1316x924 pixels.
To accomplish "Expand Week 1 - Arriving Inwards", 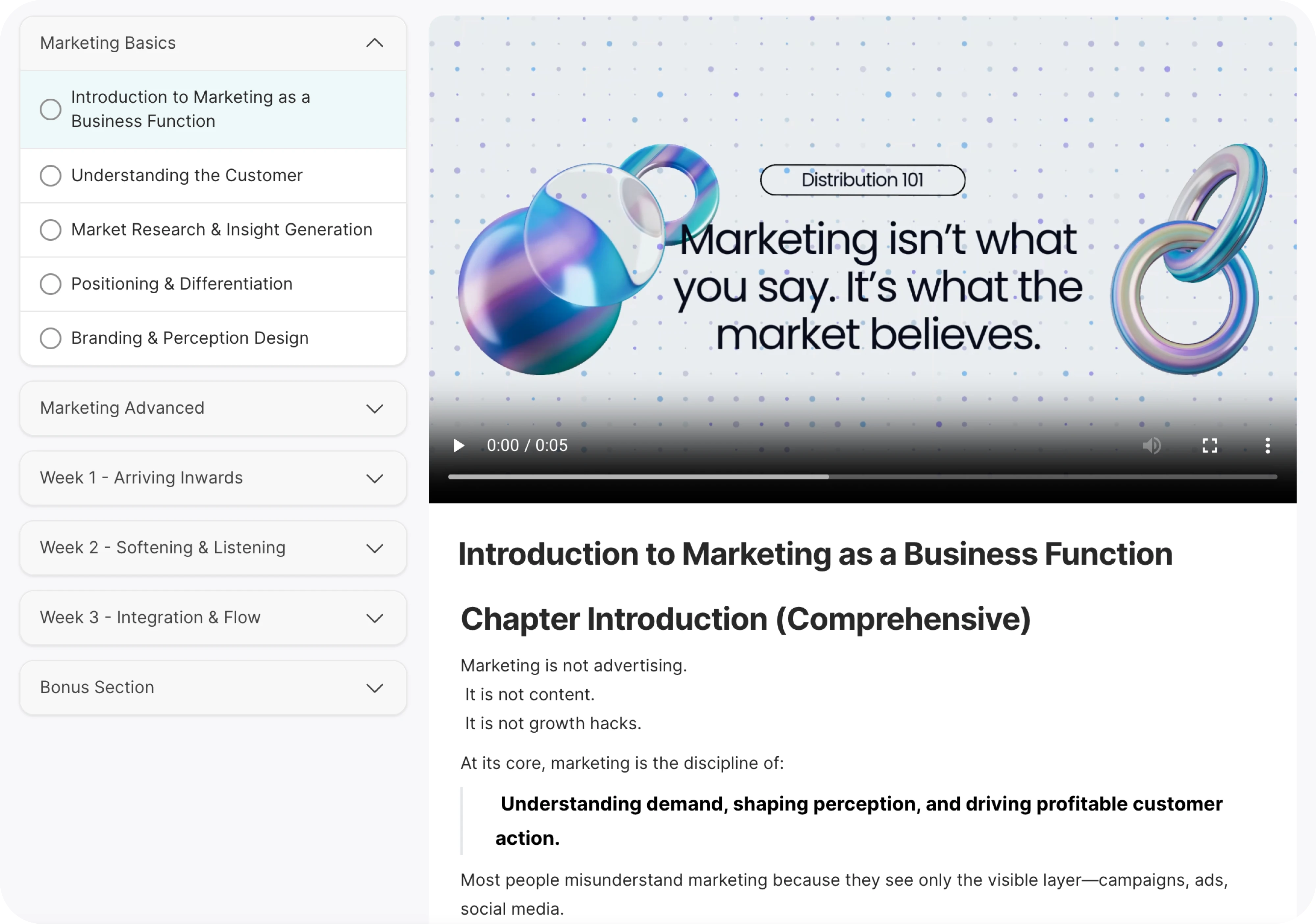I will click(374, 478).
